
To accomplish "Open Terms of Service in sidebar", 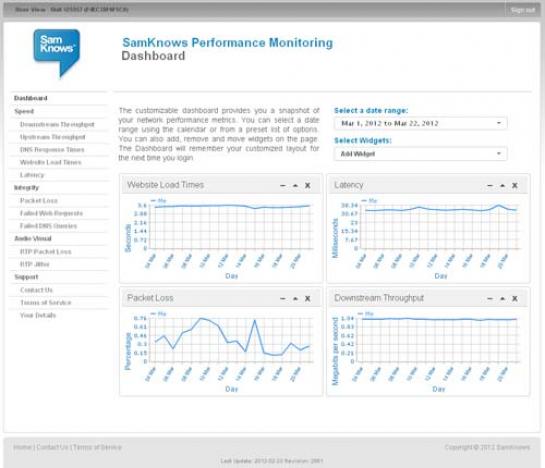I will coord(46,302).
